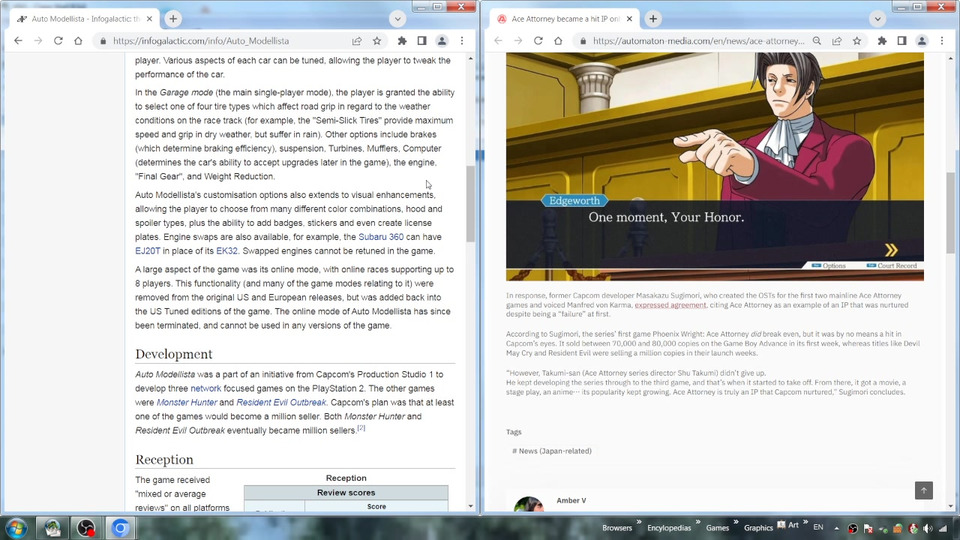The image size is (960, 540).
Task: Click the Edgeworth Ace Attorney screenshot image
Action: 714,167
